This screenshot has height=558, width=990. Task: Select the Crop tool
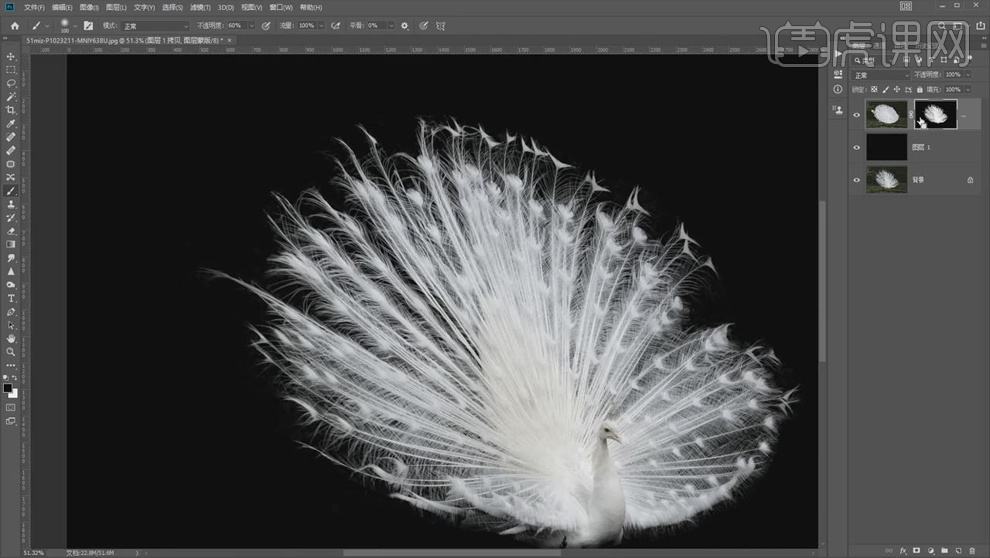(11, 110)
